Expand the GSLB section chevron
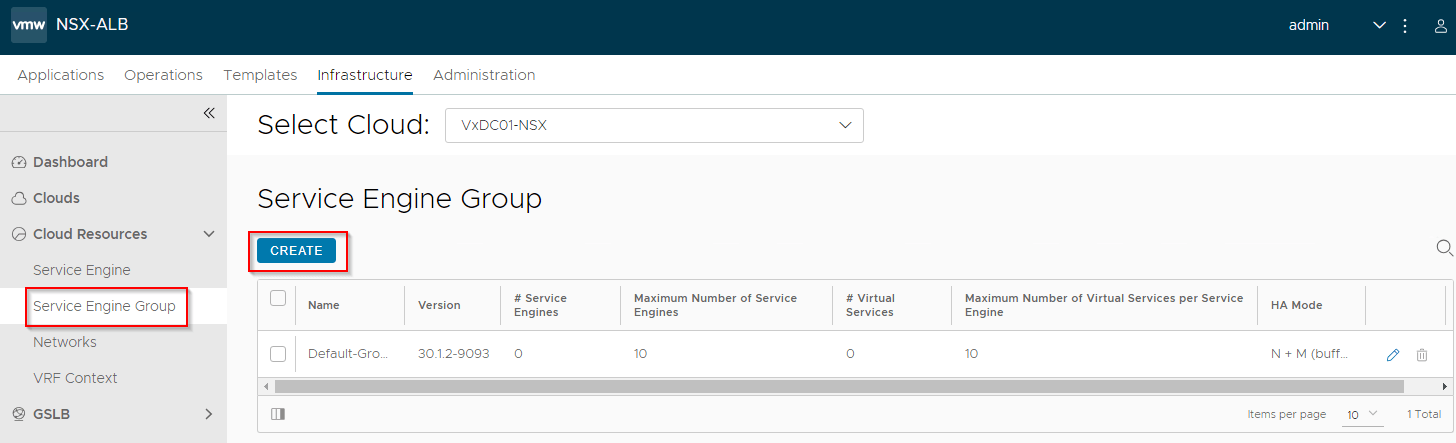 [209, 414]
